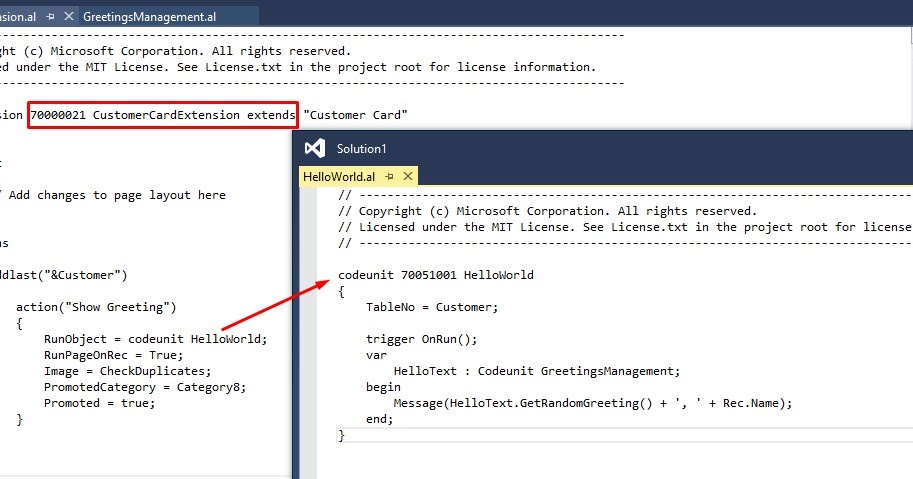913x479 pixels.
Task: Click the Microsoft Corporation copyright line in back editor
Action: click(175, 51)
